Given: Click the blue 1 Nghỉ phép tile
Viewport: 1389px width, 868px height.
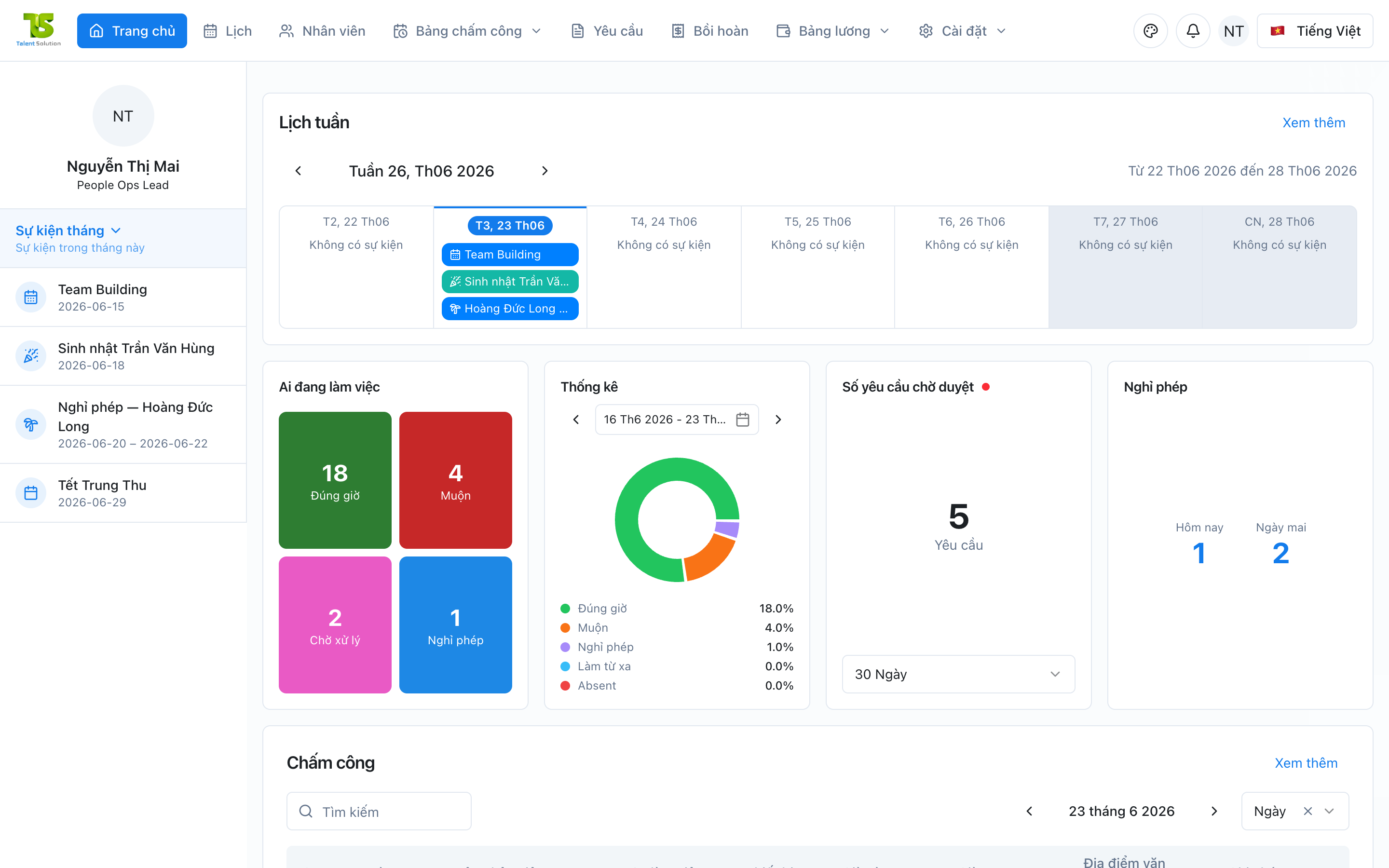Looking at the screenshot, I should pyautogui.click(x=455, y=624).
